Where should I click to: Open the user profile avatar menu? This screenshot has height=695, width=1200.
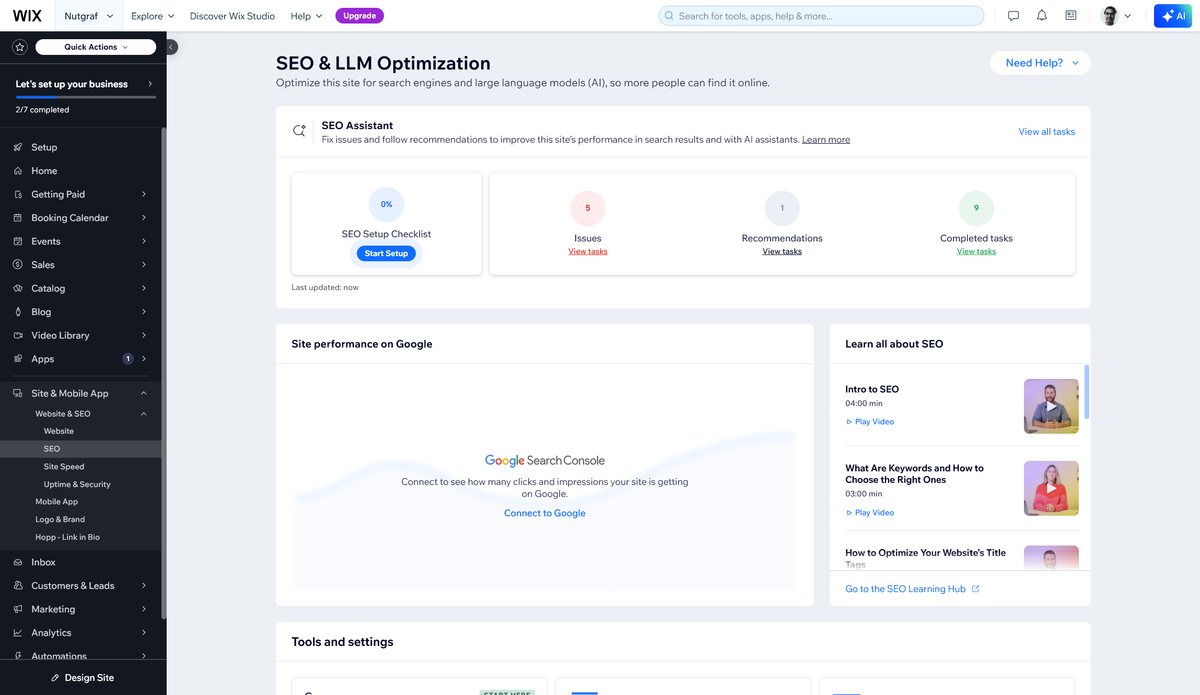pos(1116,16)
